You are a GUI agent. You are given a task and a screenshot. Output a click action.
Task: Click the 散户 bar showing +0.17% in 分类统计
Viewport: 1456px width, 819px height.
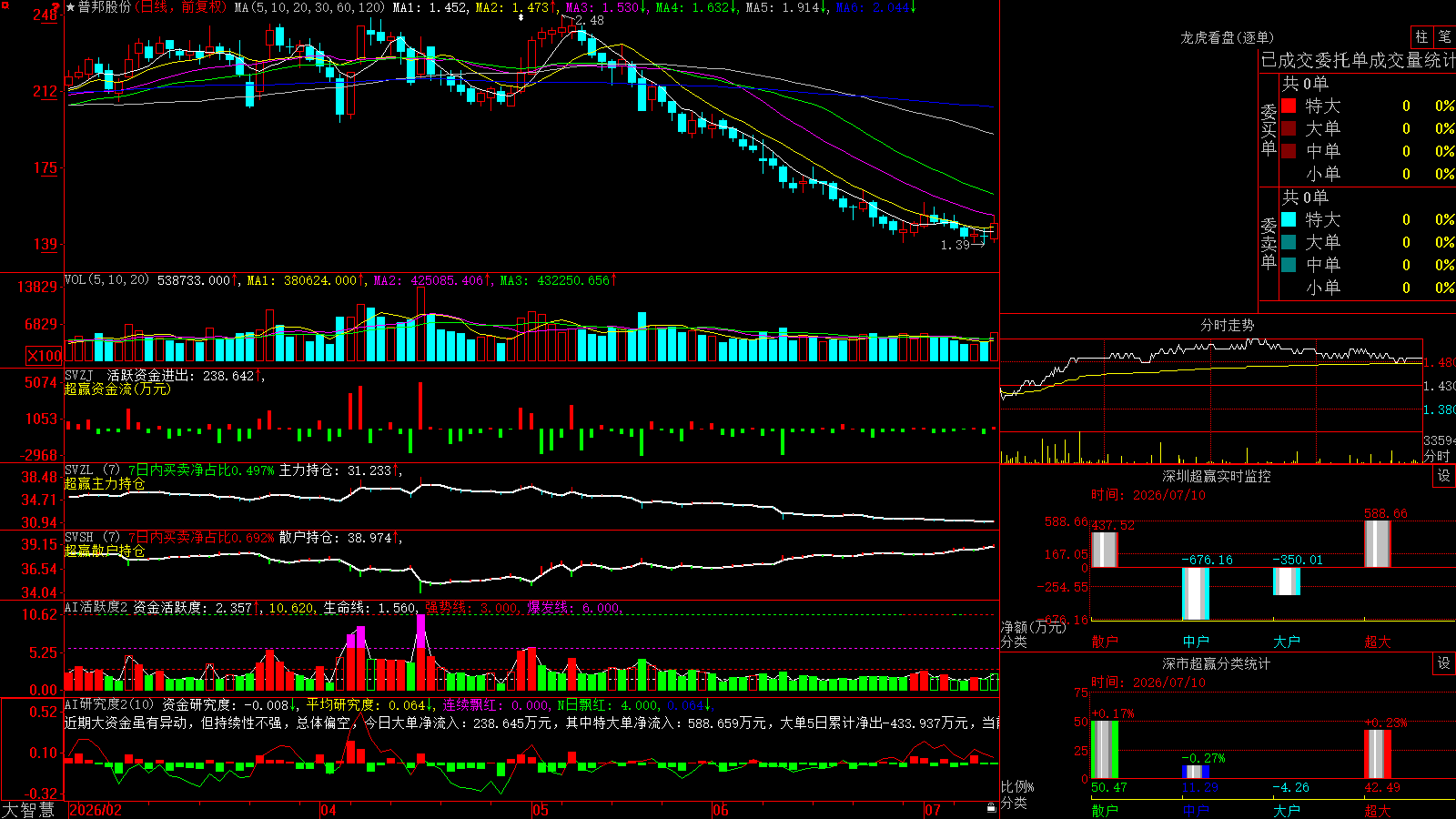click(1105, 750)
